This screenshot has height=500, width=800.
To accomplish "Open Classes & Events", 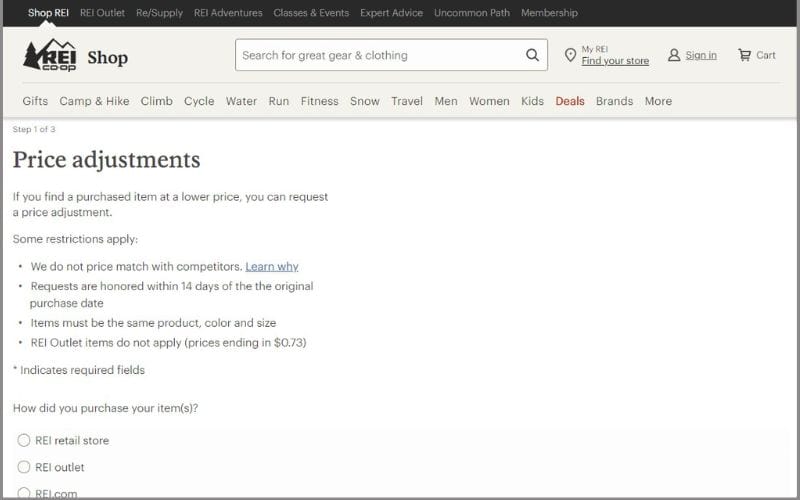I will point(311,13).
